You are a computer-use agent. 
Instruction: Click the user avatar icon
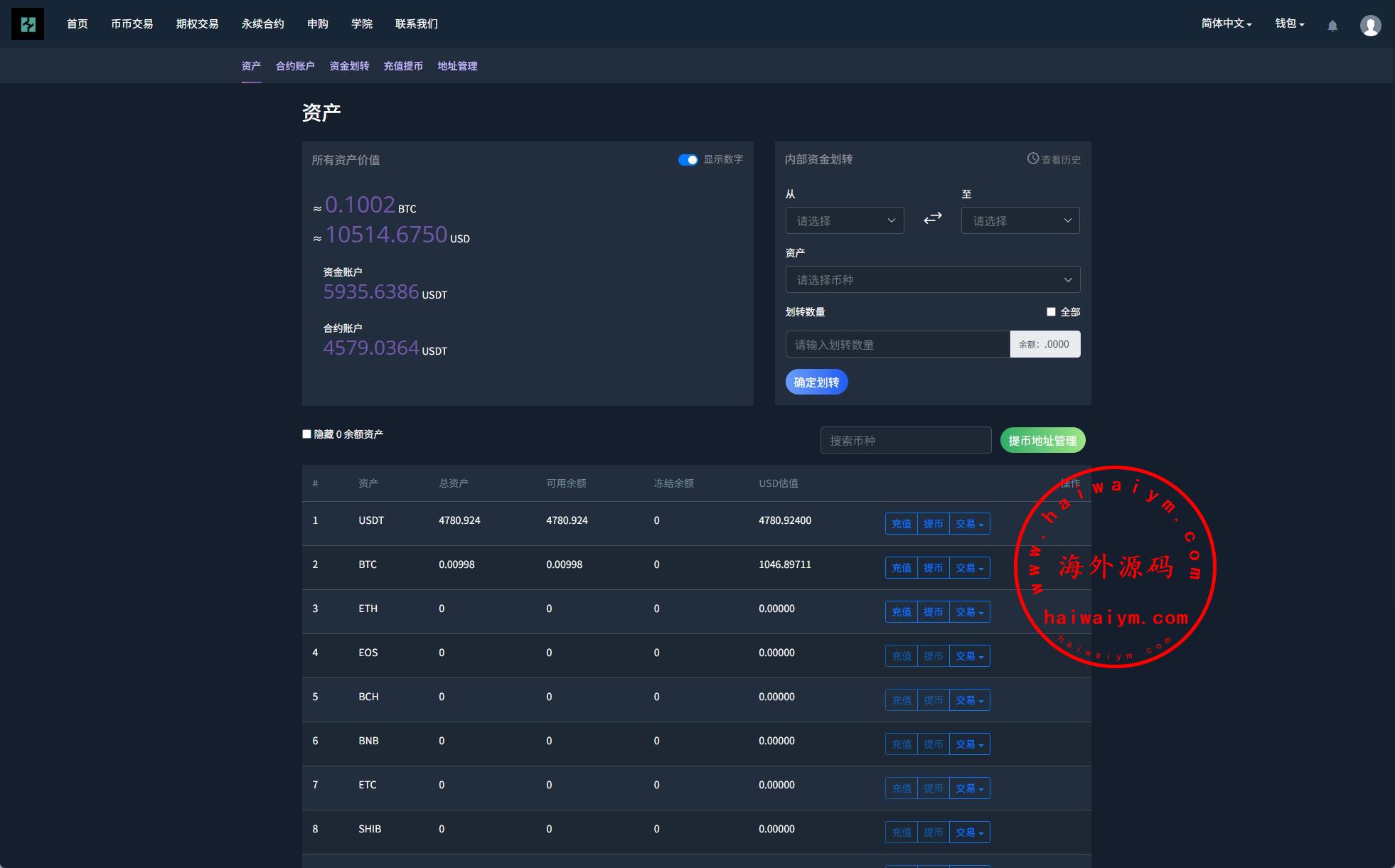coord(1370,26)
